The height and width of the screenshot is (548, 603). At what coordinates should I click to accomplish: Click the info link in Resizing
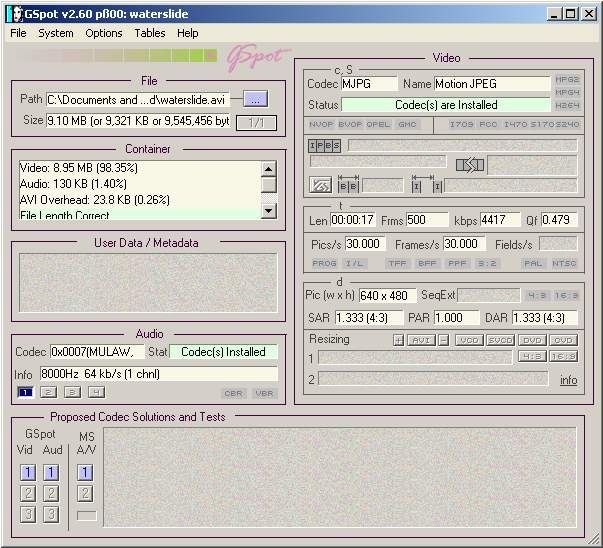click(568, 380)
